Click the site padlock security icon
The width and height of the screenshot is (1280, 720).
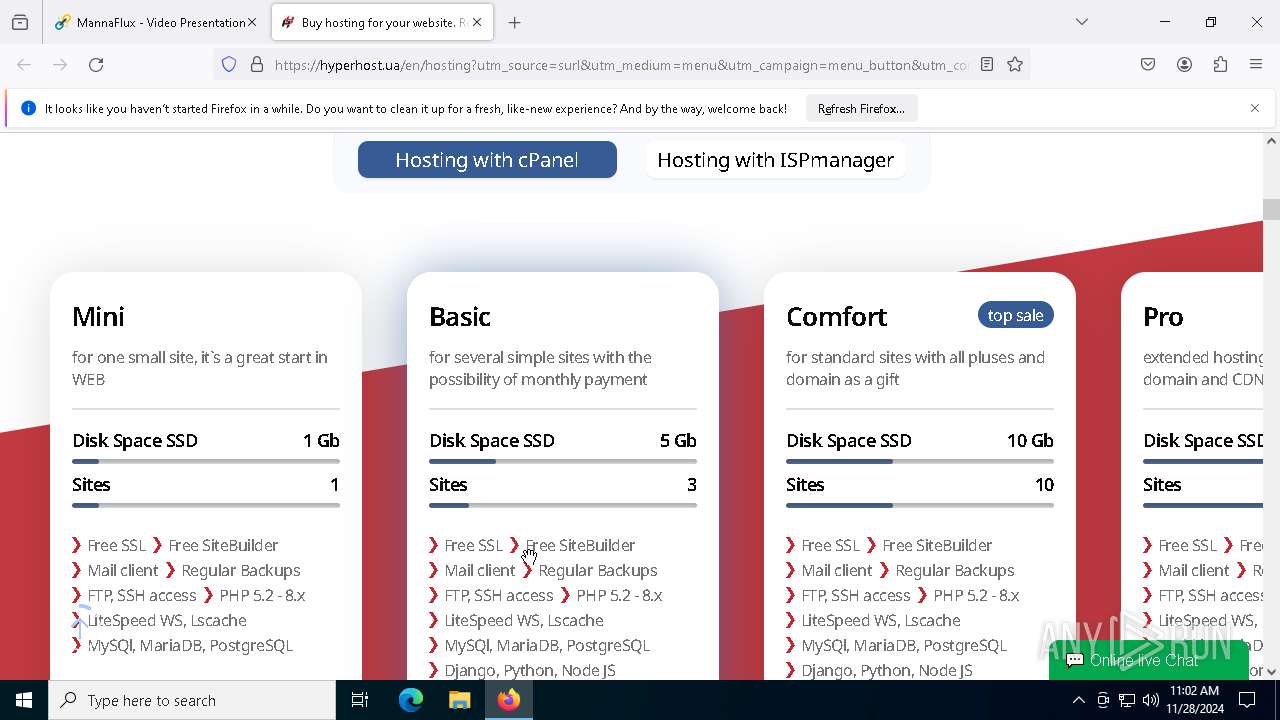(257, 65)
